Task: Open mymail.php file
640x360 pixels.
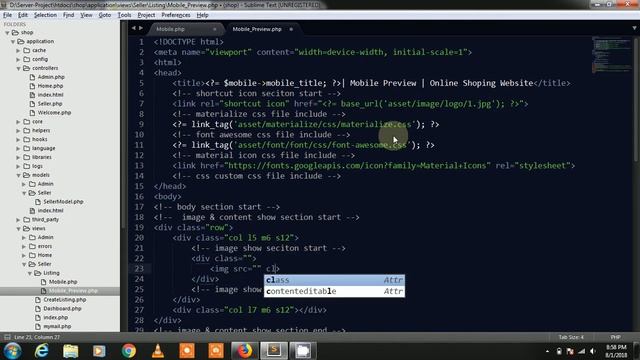Action: point(57,327)
